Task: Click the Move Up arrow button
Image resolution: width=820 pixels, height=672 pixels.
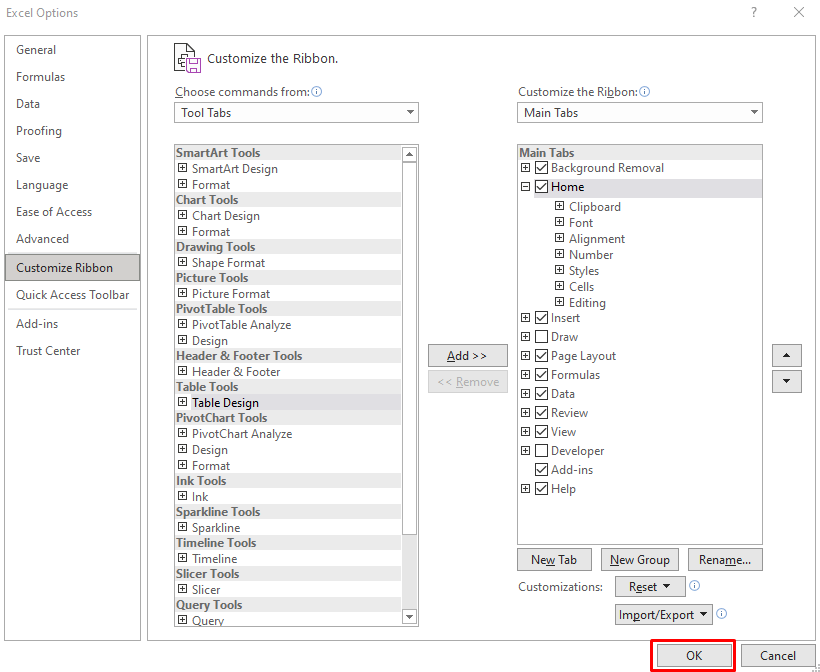Action: (787, 355)
